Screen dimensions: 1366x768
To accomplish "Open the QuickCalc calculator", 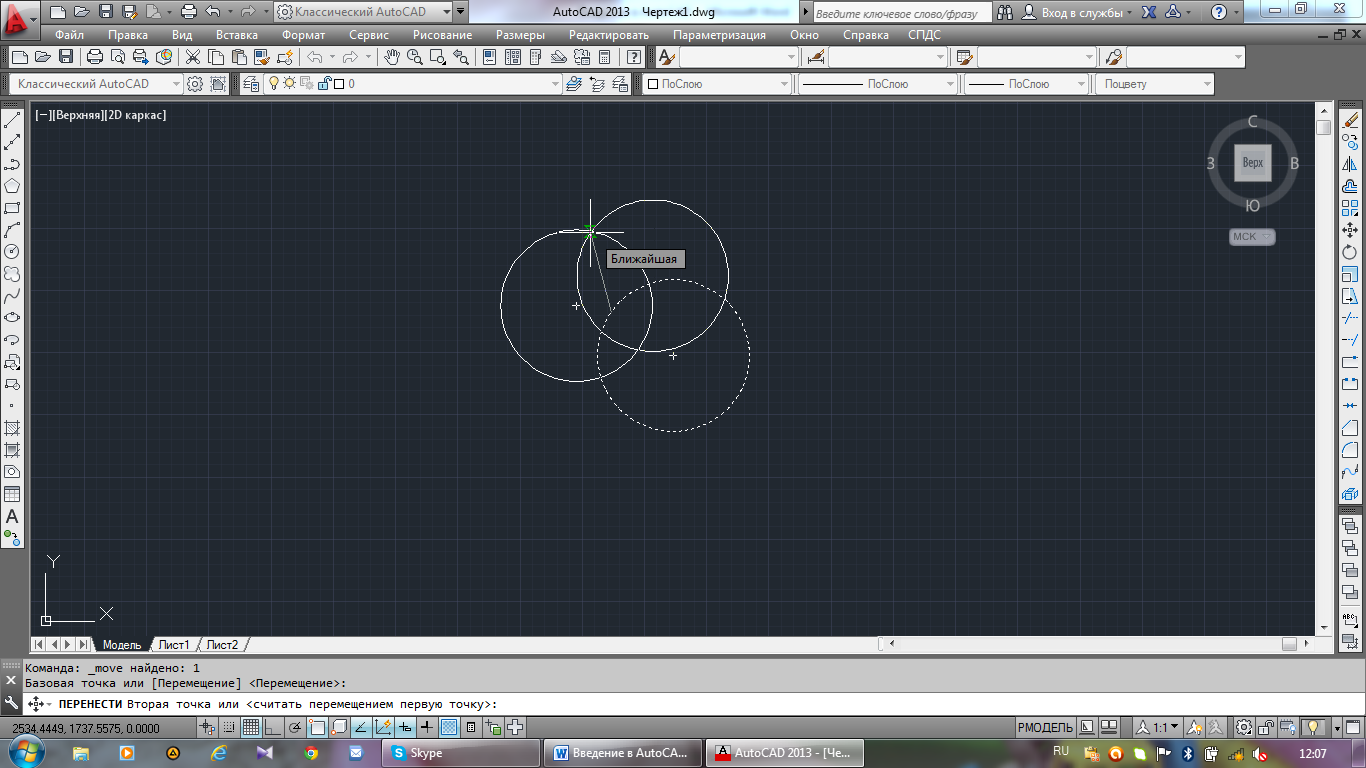I will [606, 57].
